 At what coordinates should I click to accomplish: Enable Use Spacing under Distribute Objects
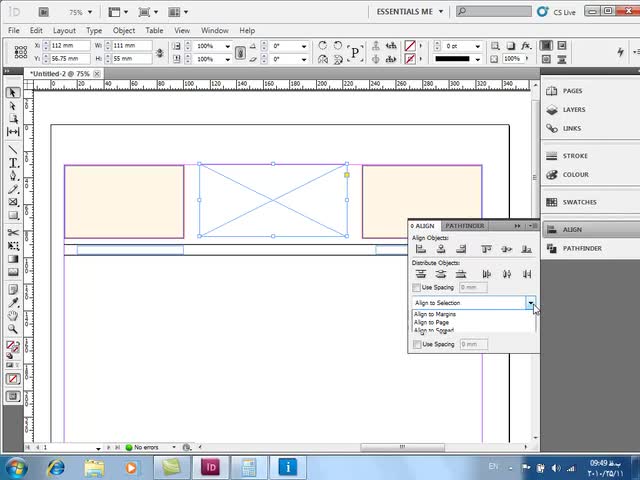417,288
